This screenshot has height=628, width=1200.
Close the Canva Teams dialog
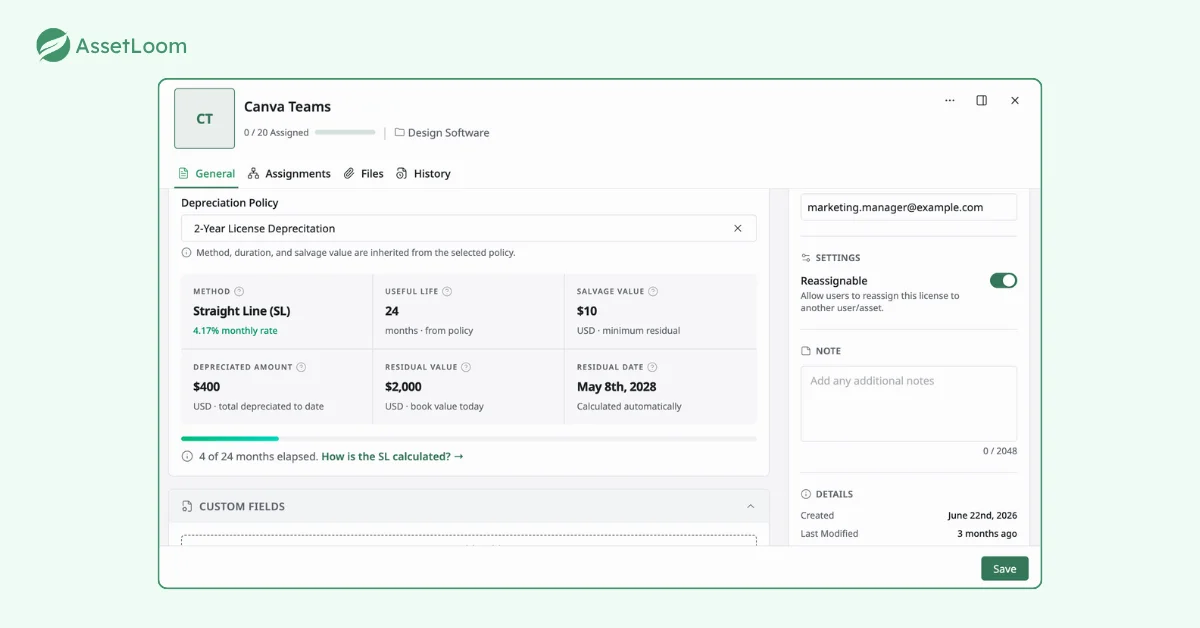tap(1015, 101)
